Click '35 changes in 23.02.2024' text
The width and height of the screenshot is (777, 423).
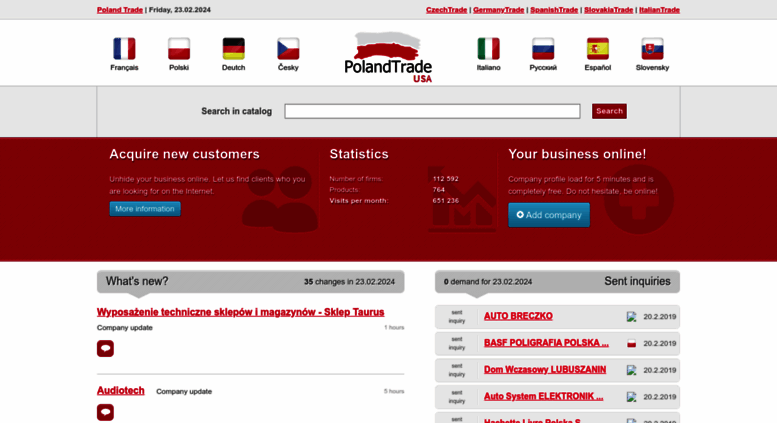point(349,282)
